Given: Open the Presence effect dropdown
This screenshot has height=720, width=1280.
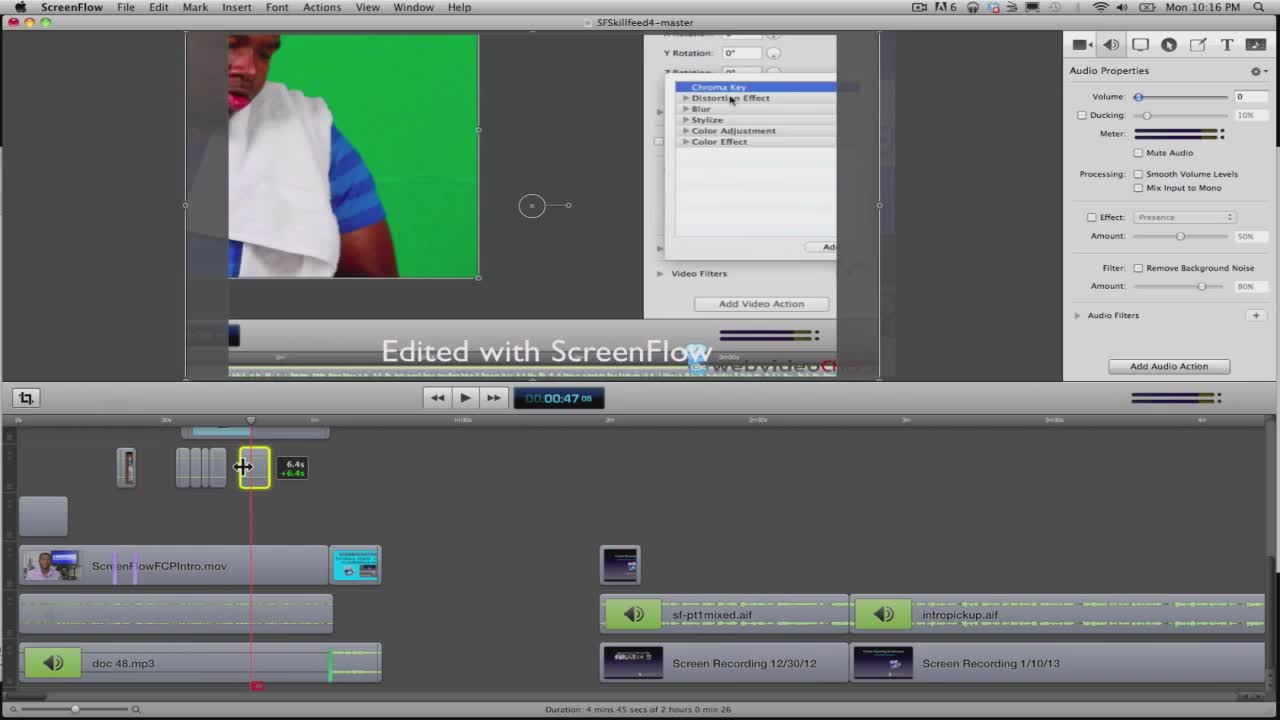Looking at the screenshot, I should click(x=1184, y=217).
